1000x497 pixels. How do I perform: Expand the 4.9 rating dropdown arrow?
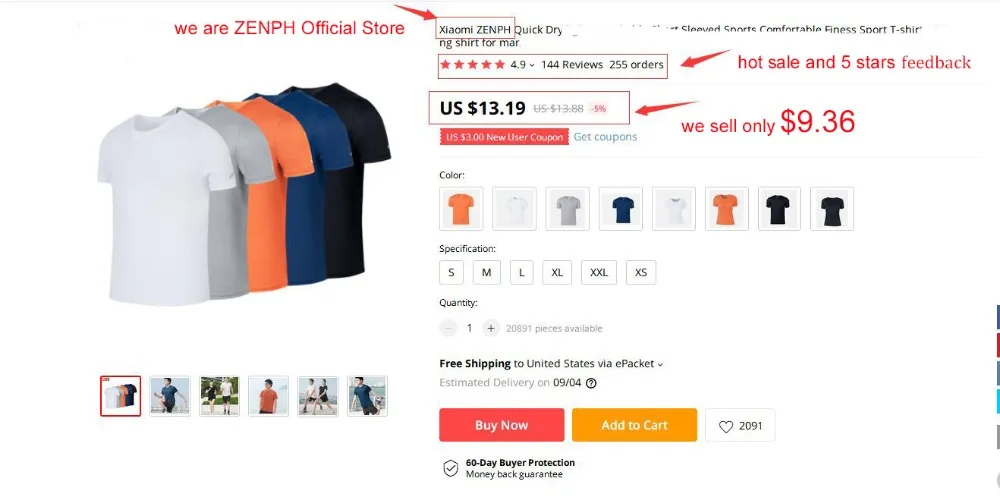tap(532, 65)
